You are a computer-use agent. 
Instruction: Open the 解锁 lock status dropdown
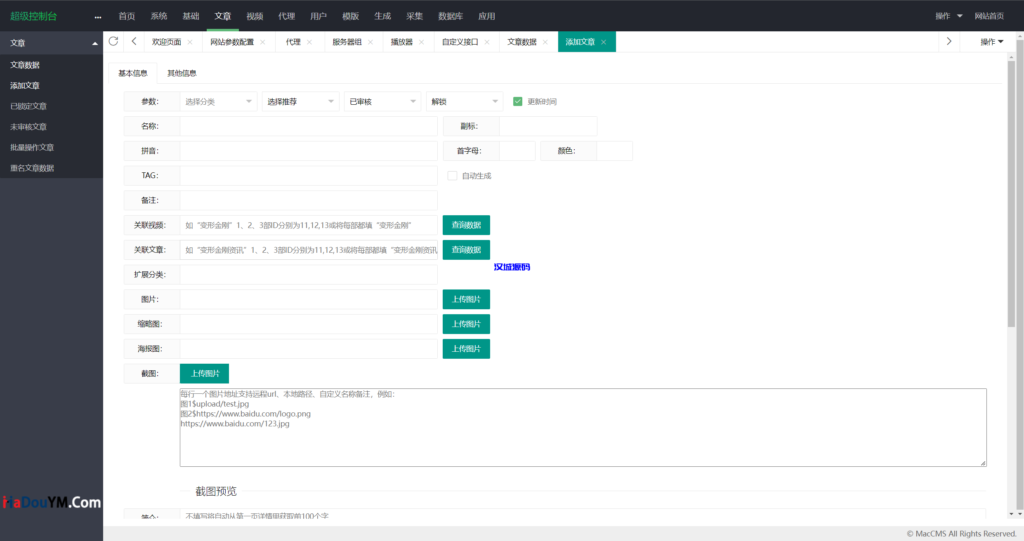coord(465,101)
